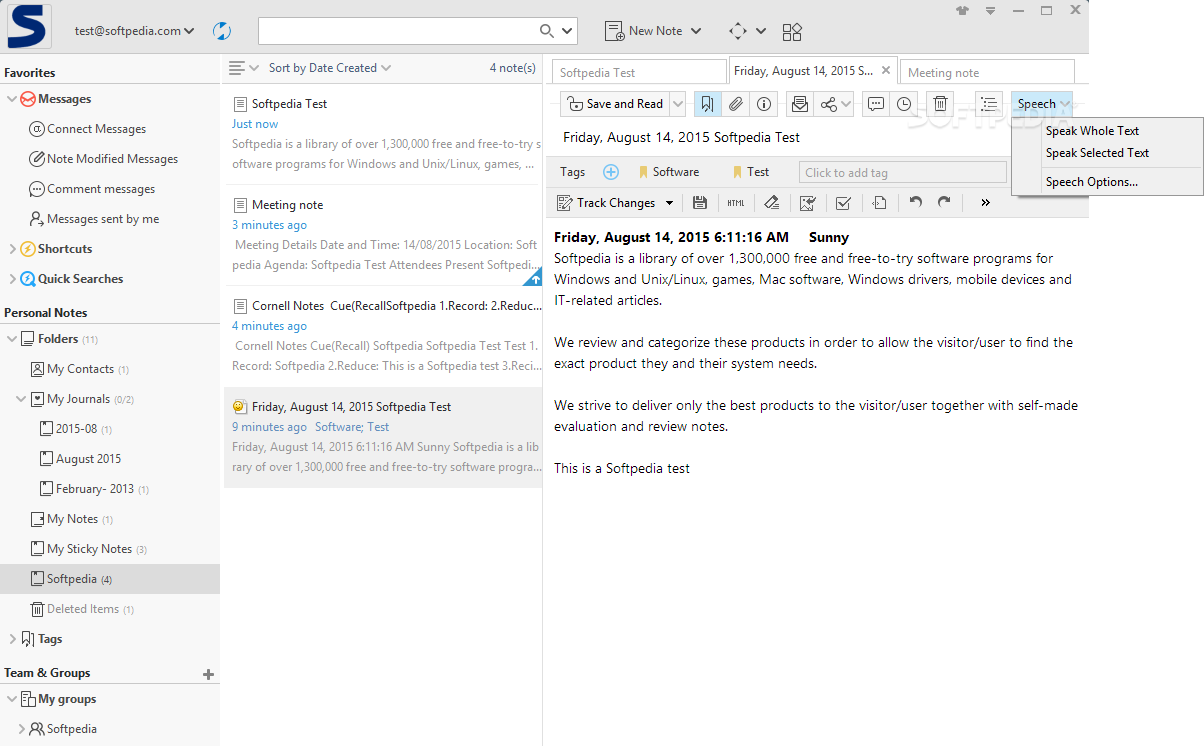This screenshot has width=1204, height=746.
Task: Open the Track Changes dropdown arrow
Action: pos(669,203)
